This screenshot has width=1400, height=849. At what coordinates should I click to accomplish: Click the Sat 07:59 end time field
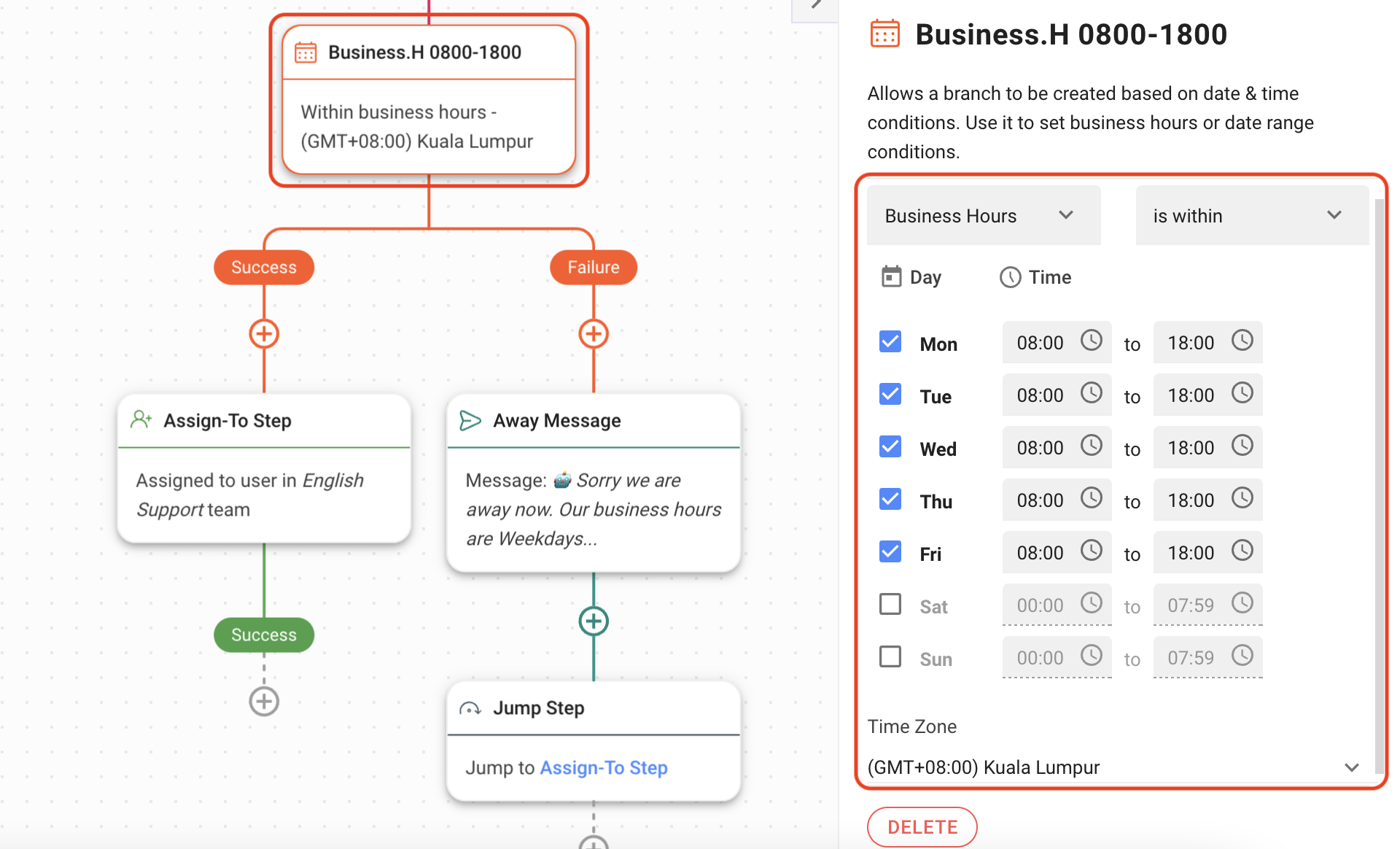pos(1208,605)
